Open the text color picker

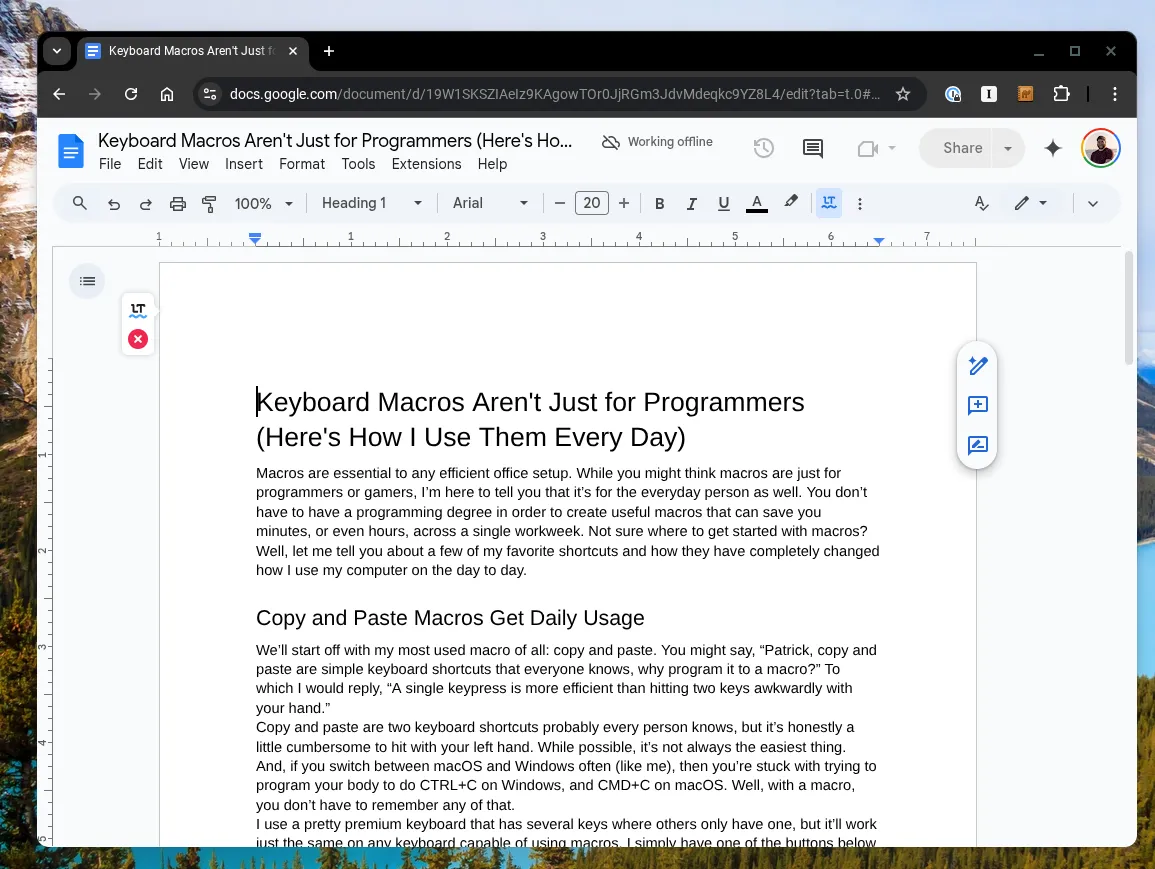click(x=757, y=204)
